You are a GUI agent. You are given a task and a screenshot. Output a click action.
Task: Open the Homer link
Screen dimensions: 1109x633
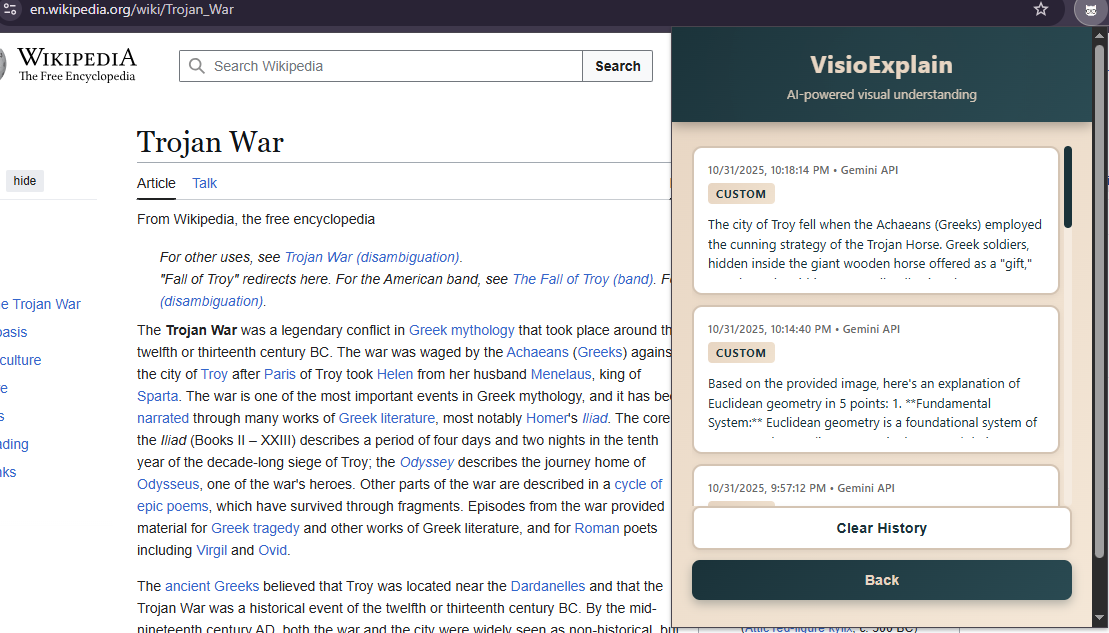click(x=547, y=418)
